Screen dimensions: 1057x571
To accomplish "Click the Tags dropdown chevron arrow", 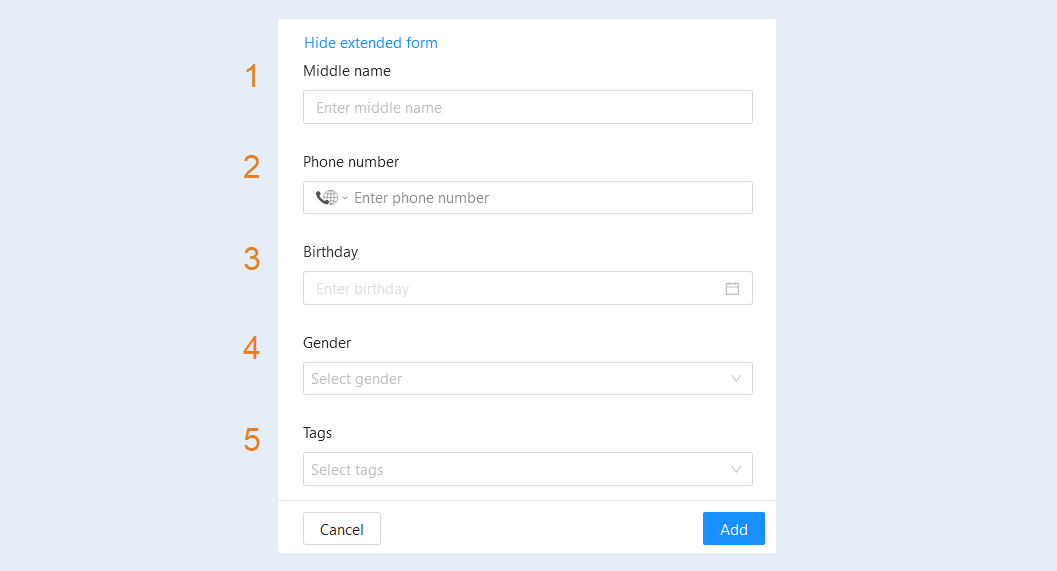I will coord(736,469).
